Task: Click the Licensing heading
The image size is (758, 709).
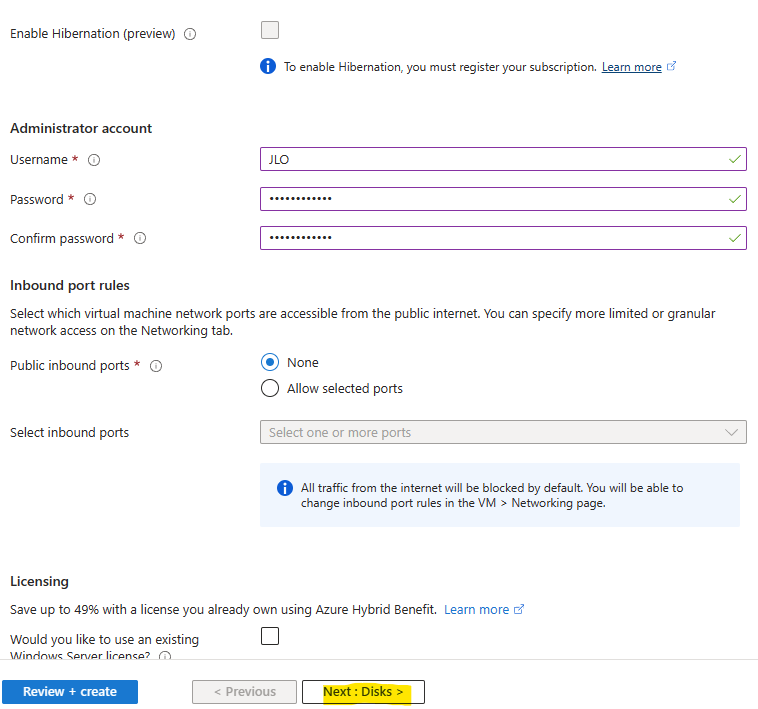Action: (x=39, y=581)
